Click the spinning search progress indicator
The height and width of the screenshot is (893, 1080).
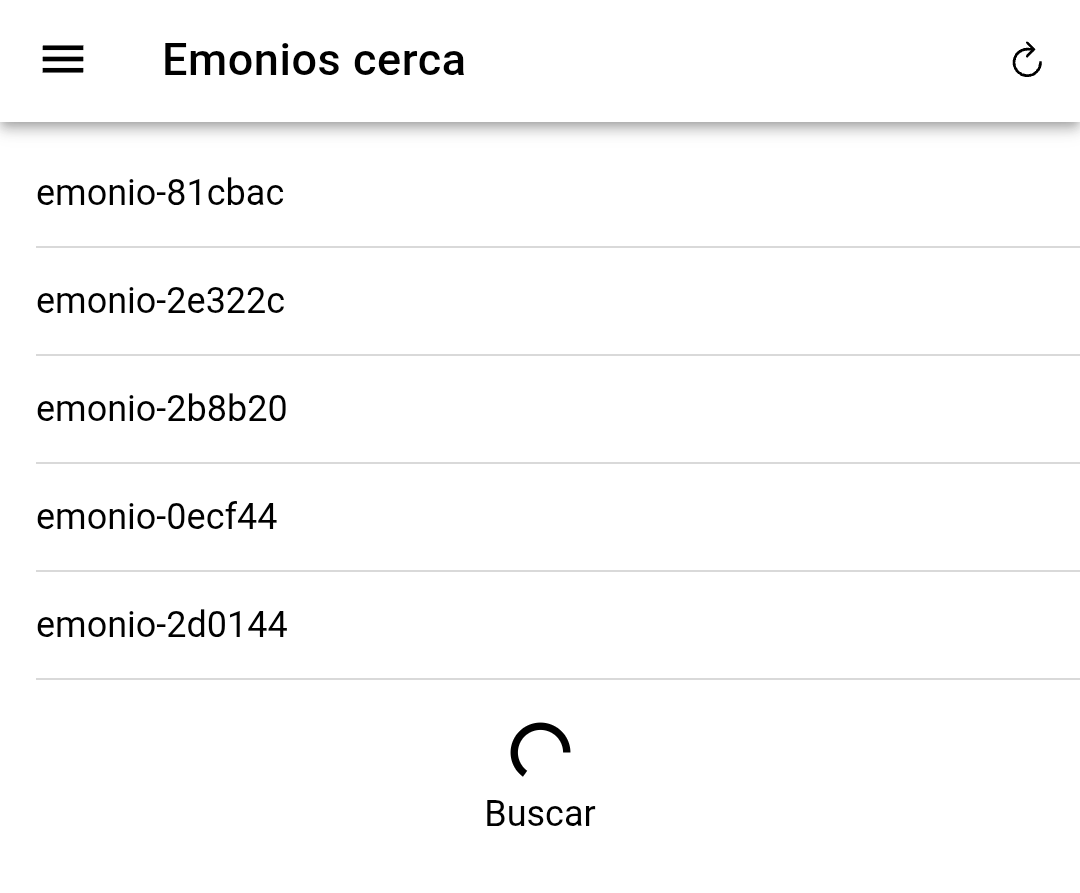(540, 748)
